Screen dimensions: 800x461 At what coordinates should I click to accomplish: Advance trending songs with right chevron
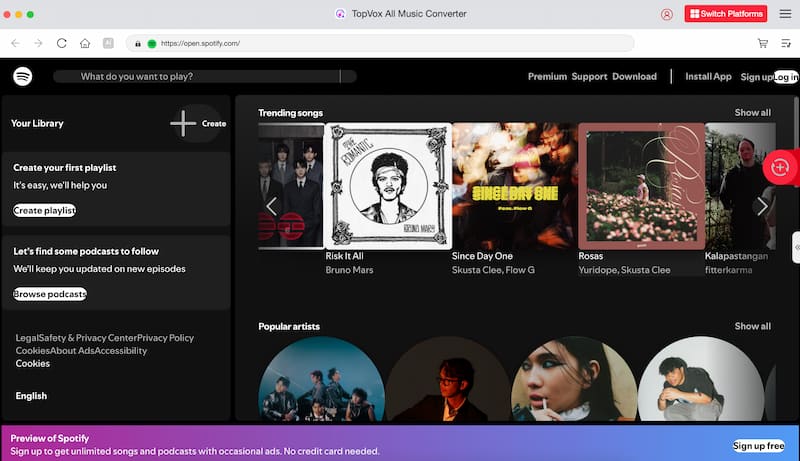762,207
